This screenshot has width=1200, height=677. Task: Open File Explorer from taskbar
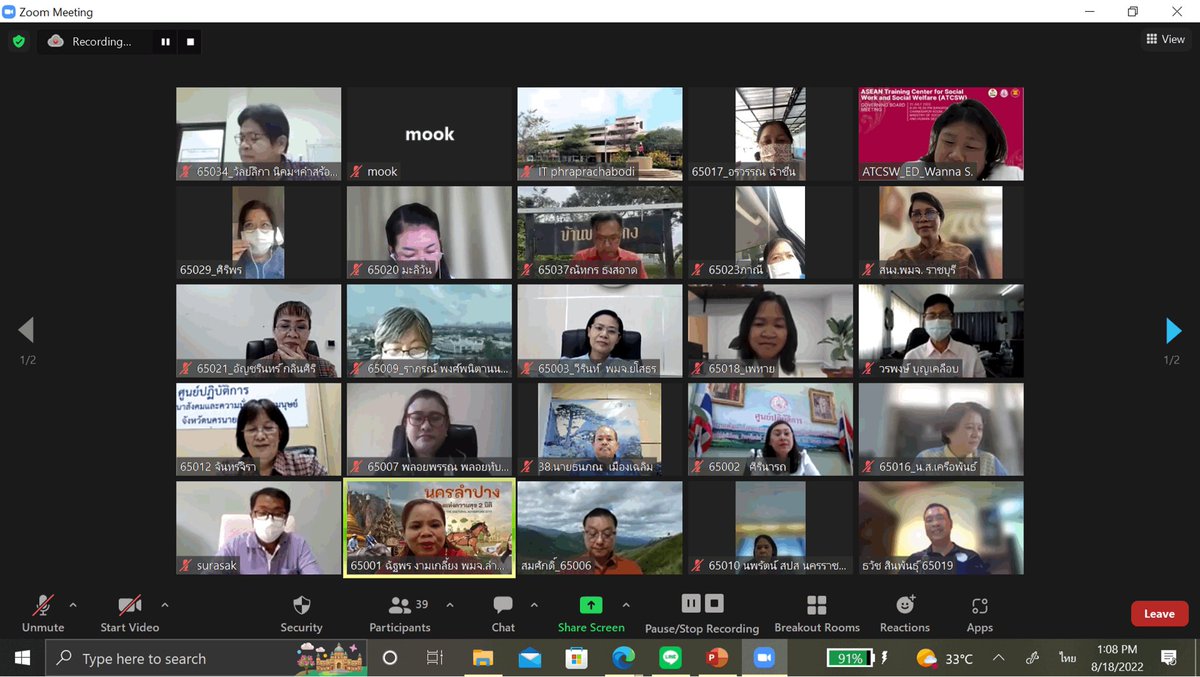[483, 658]
